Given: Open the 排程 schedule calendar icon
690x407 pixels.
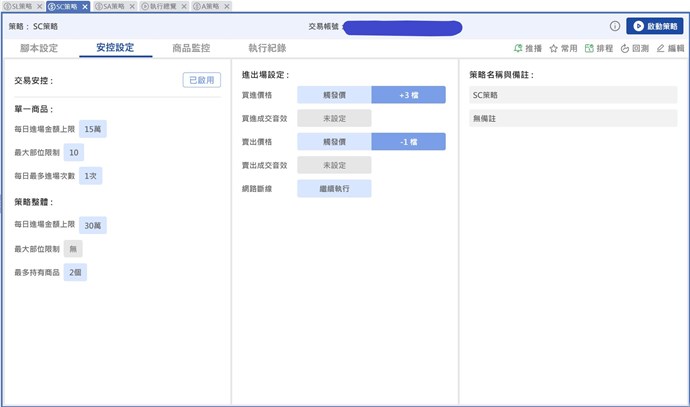Looking at the screenshot, I should point(599,48).
